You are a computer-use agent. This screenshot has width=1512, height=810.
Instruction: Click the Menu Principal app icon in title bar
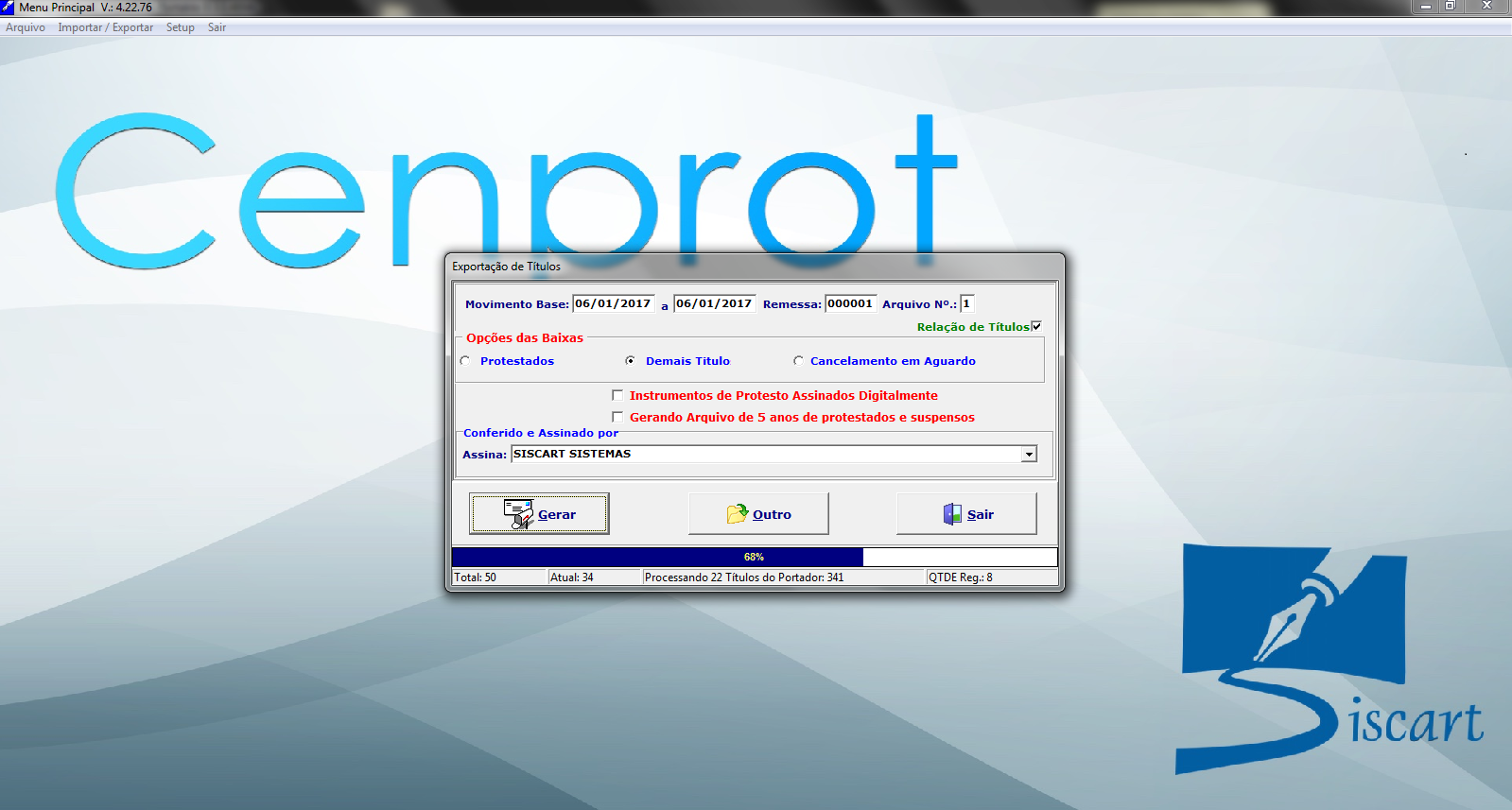point(8,7)
